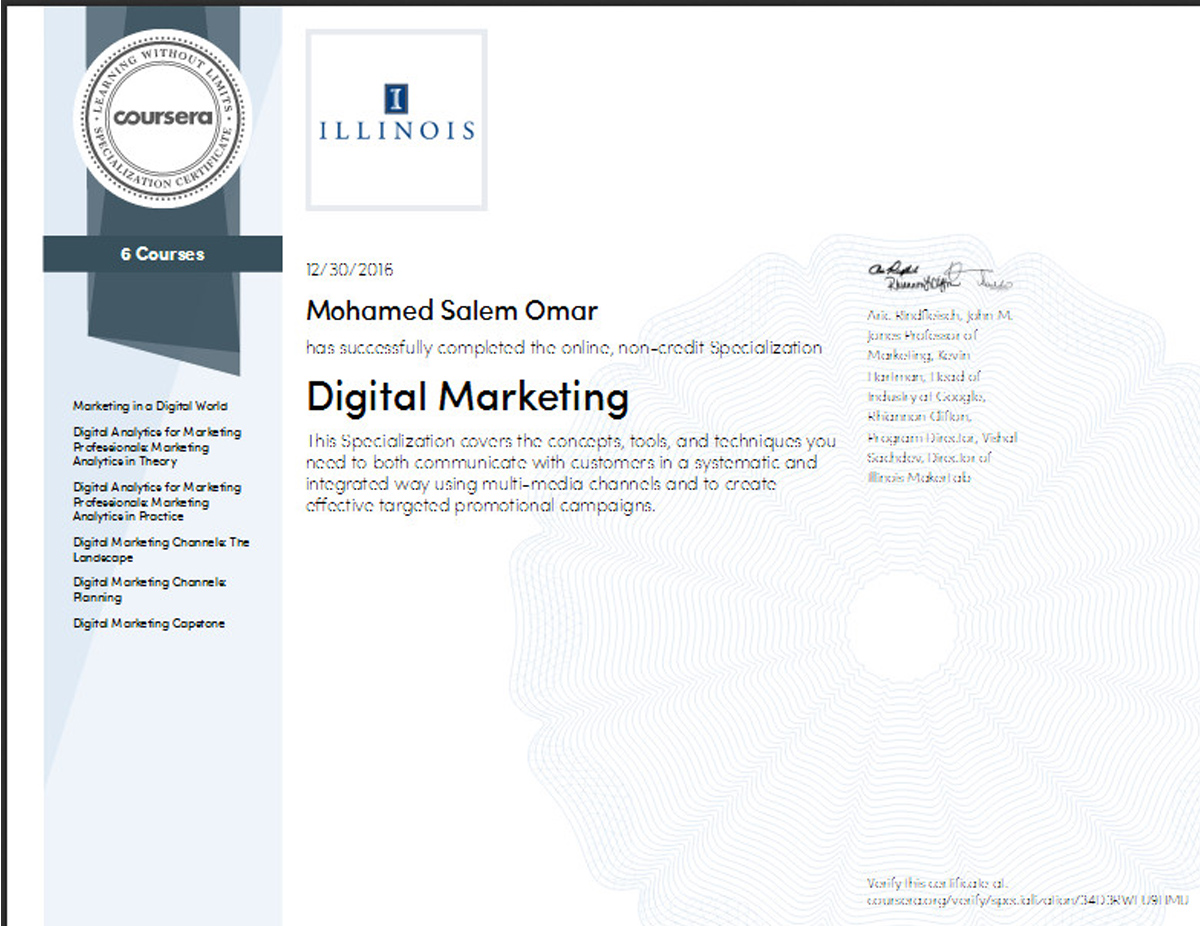
Task: Click the instructor names and titles text
Action: click(940, 397)
